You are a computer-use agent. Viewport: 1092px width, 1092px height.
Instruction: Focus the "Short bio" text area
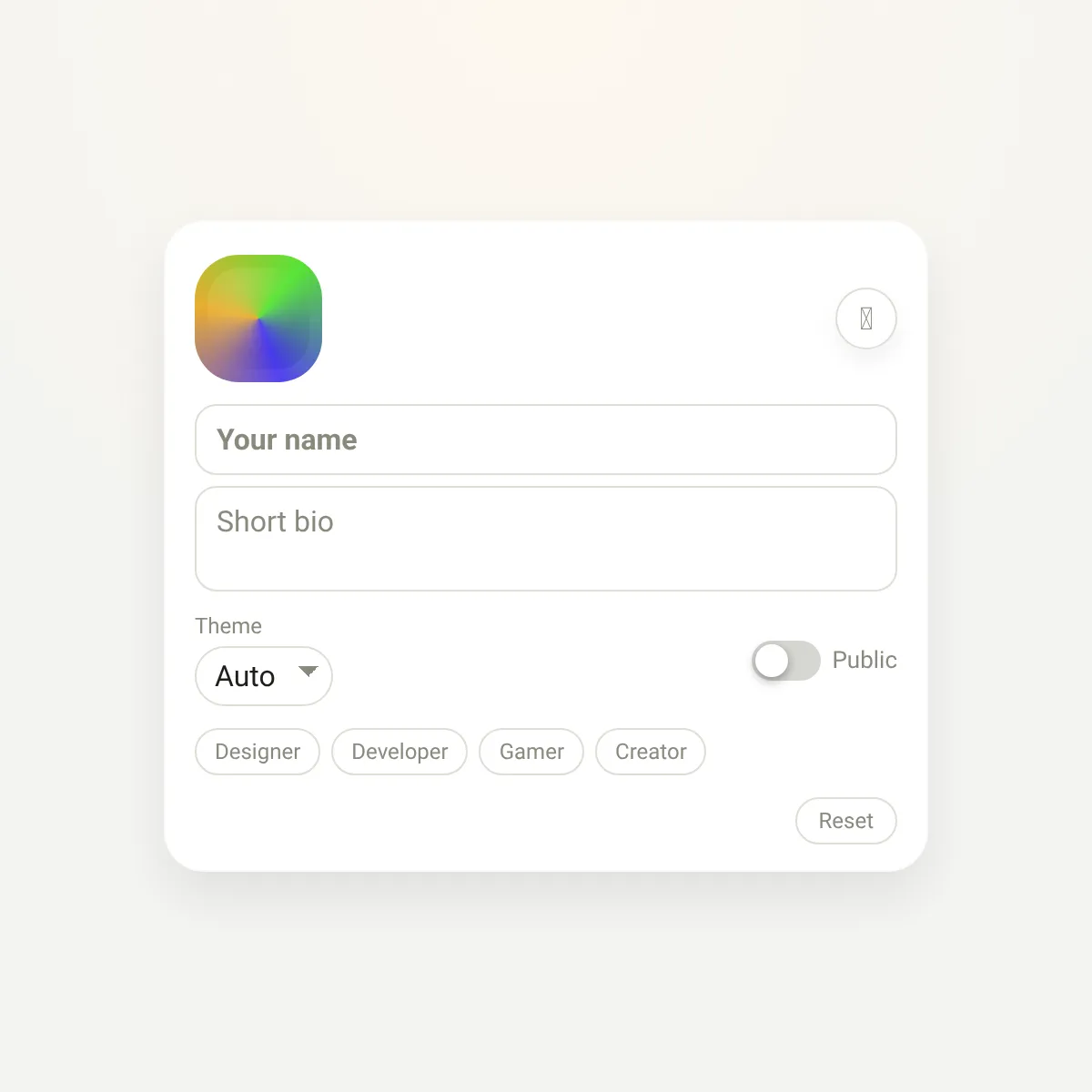[546, 539]
